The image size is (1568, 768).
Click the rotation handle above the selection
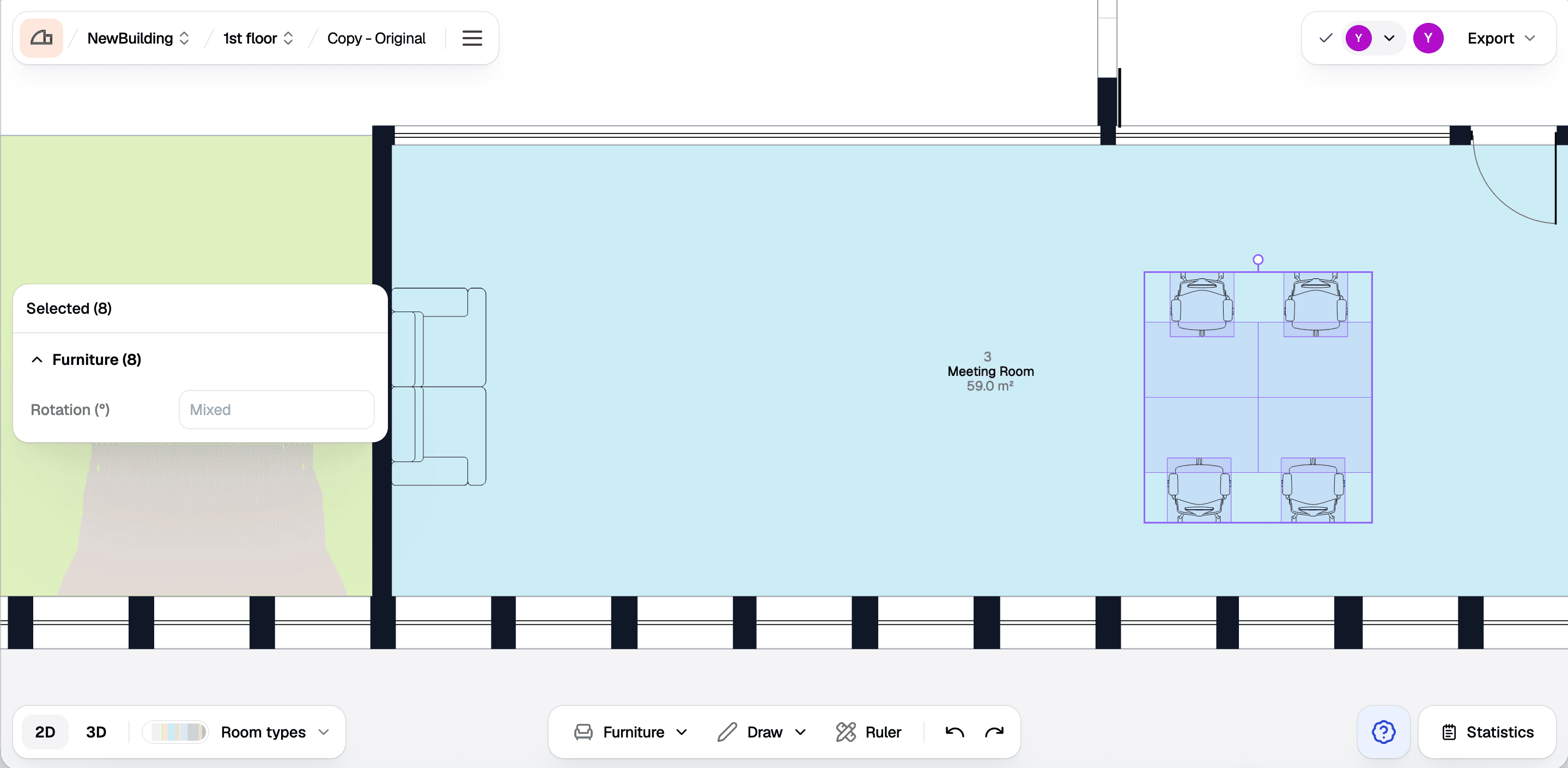(x=1258, y=260)
